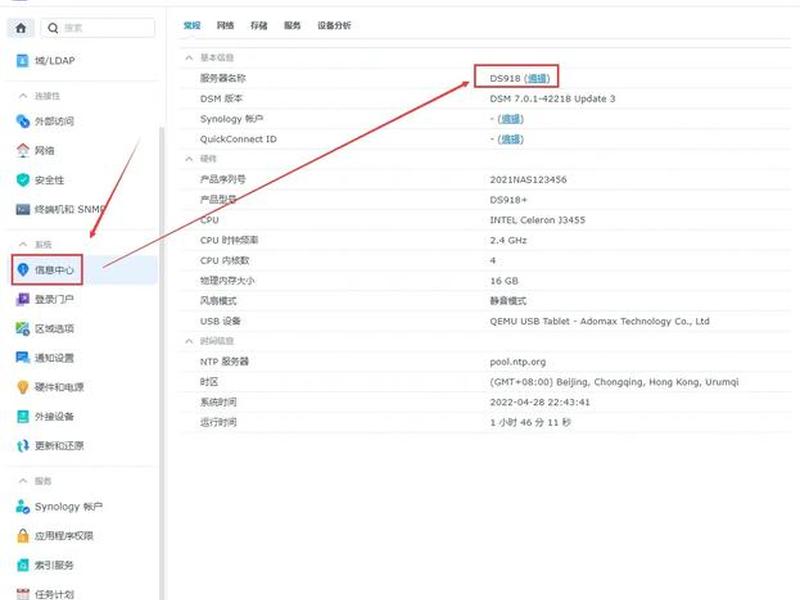Select QEMU USB Tablet device text

click(x=599, y=321)
